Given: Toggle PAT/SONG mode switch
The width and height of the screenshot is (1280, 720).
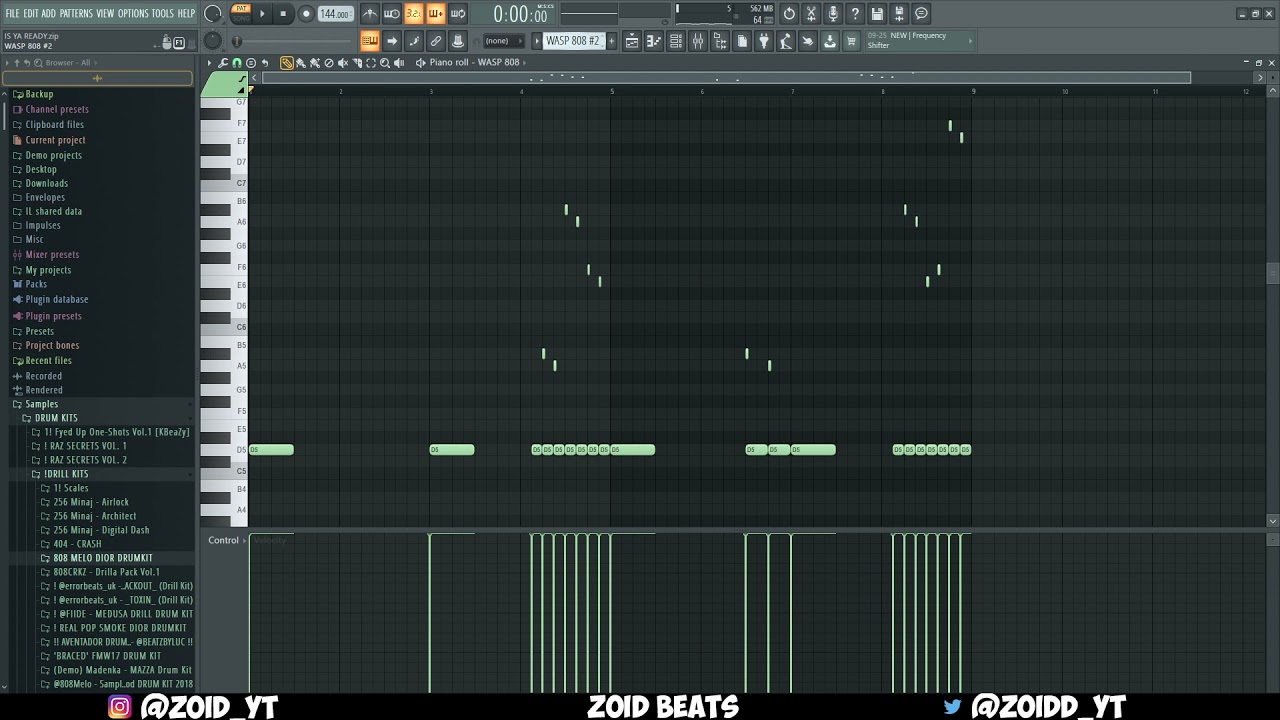Looking at the screenshot, I should tap(241, 13).
